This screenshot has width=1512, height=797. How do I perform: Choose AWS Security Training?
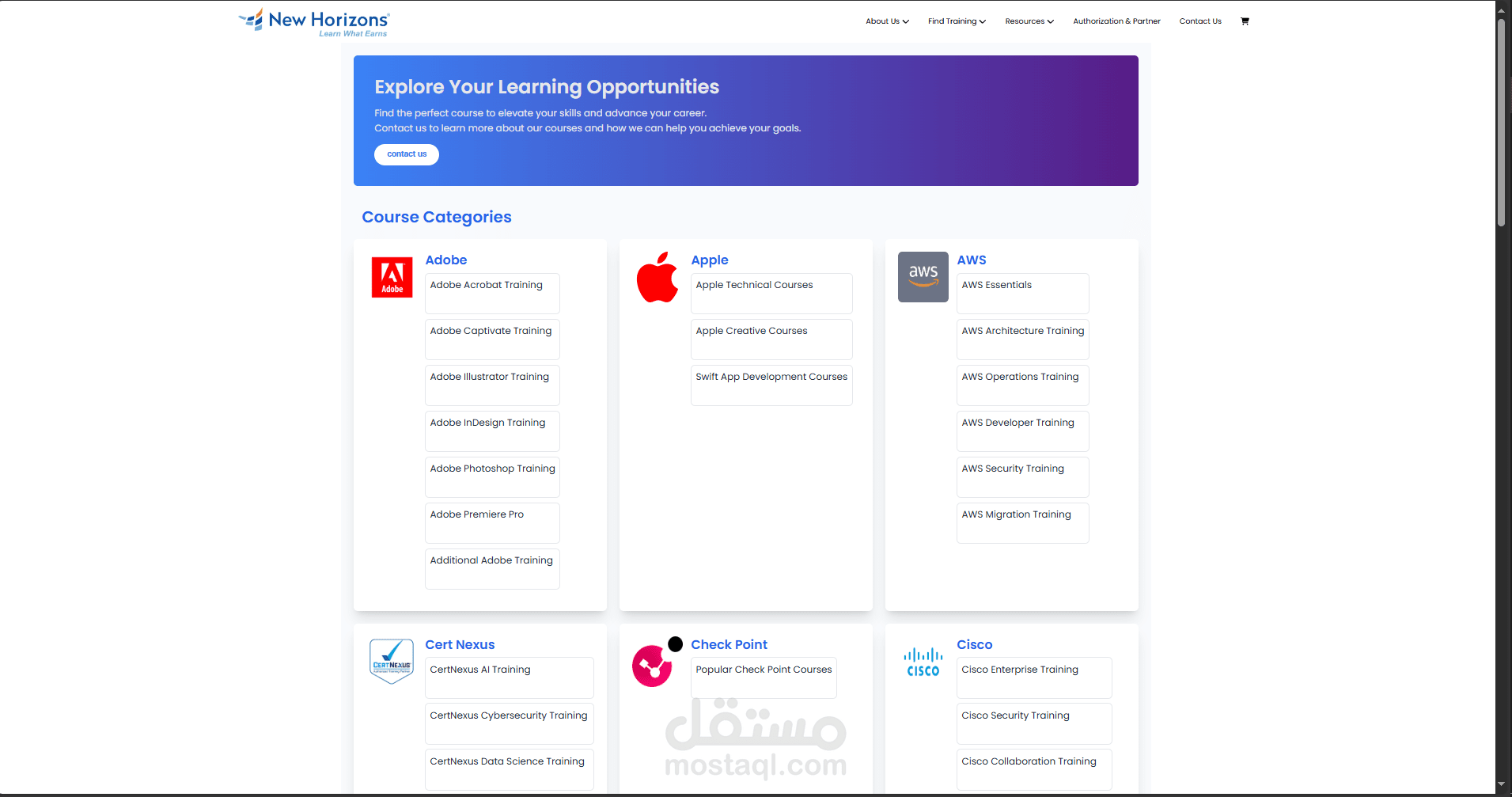pyautogui.click(x=1023, y=477)
